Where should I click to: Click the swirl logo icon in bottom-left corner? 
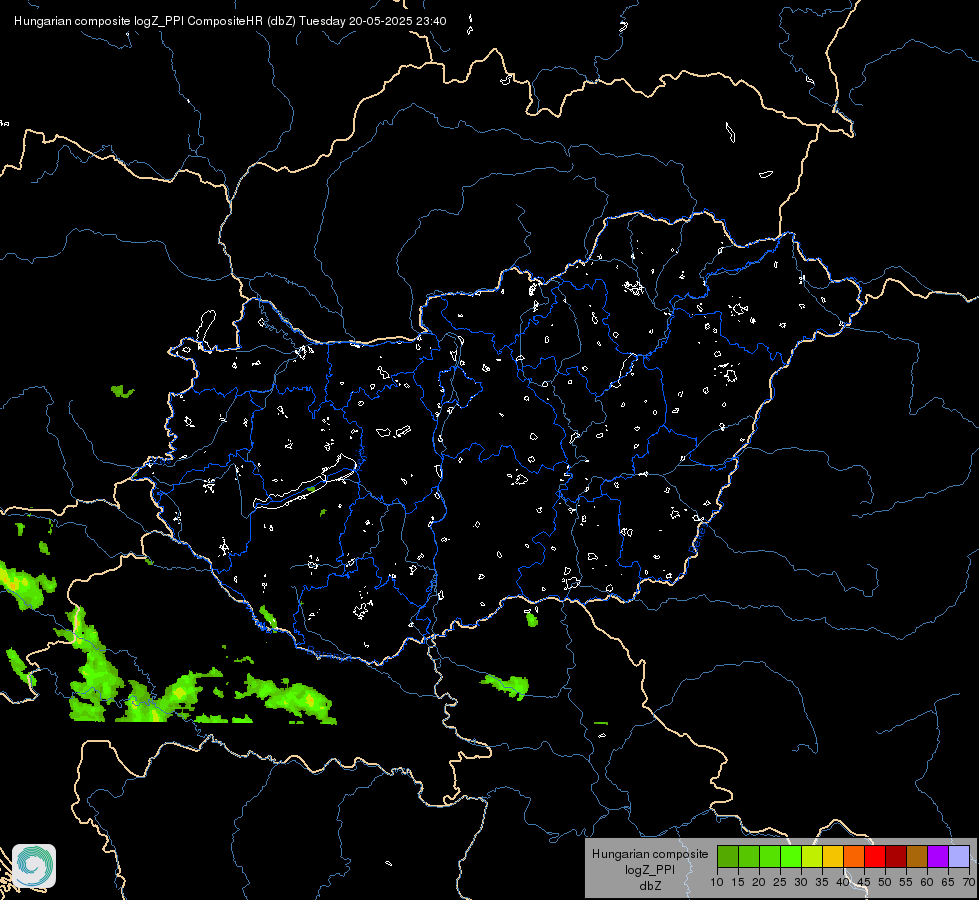pos(34,866)
